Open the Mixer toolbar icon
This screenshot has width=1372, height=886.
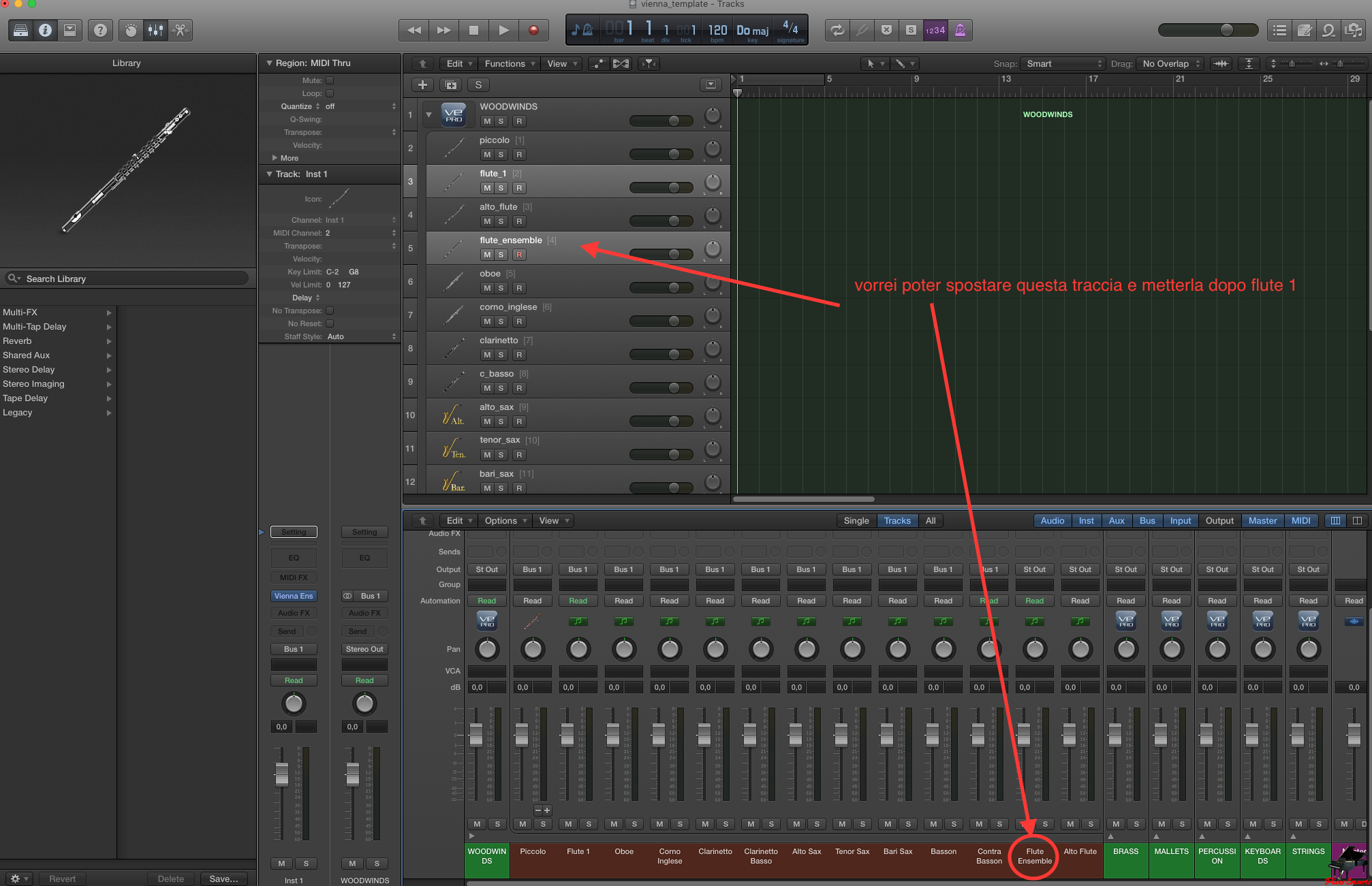[x=155, y=30]
